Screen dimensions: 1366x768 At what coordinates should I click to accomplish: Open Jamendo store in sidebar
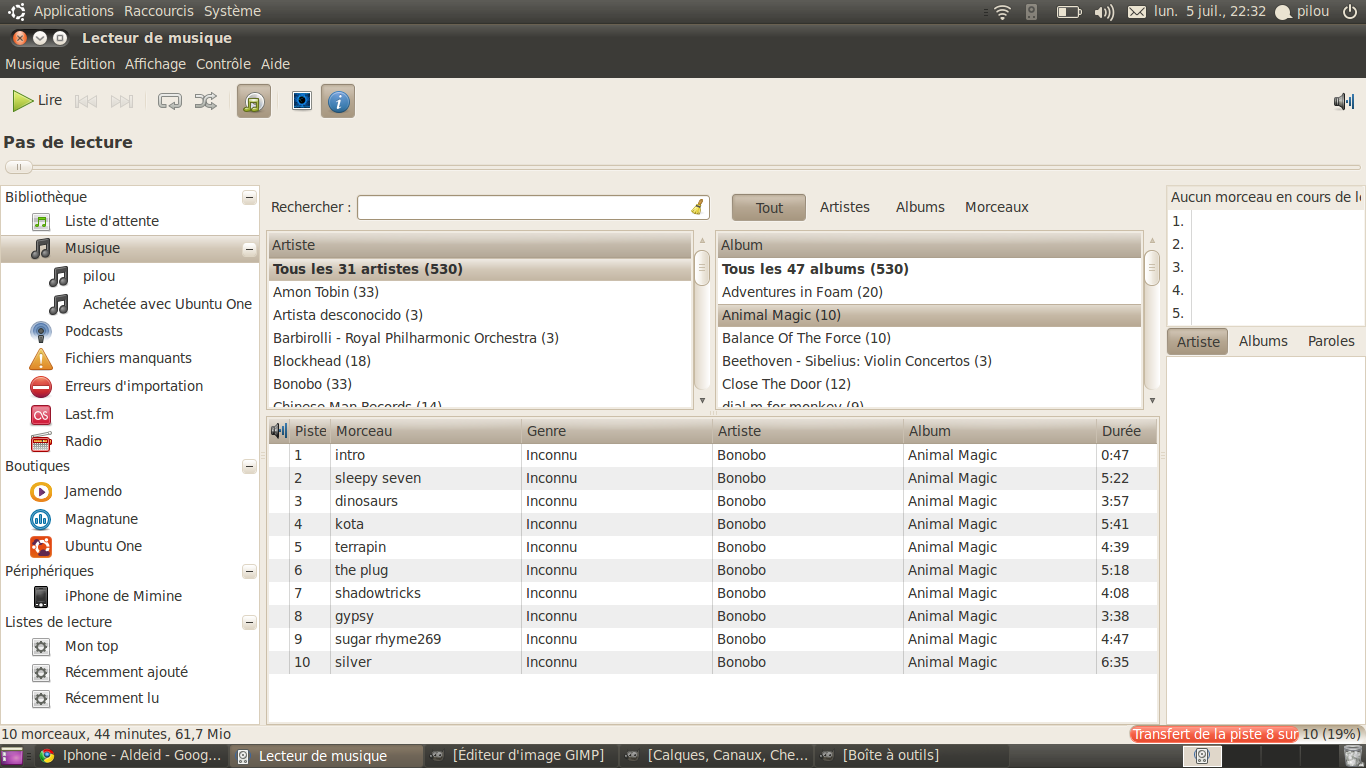click(93, 491)
